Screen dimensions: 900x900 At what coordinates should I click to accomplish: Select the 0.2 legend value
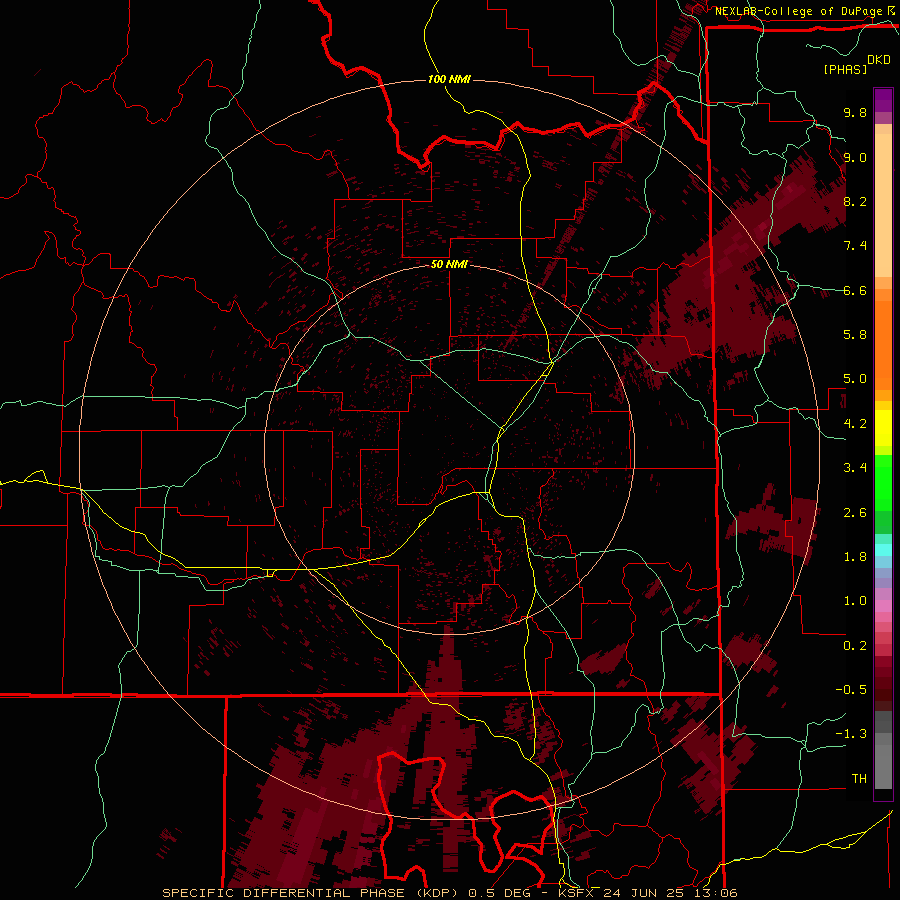pyautogui.click(x=855, y=646)
